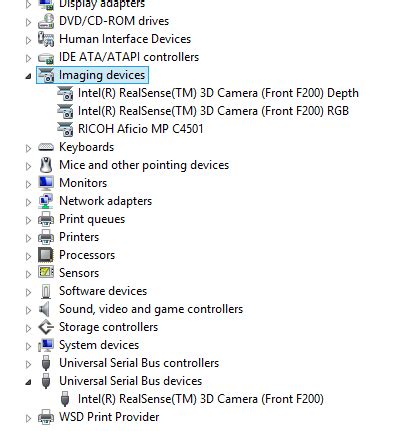This screenshot has height=431, width=398.
Task: Click the RICOH Aficio MP C4501 device icon
Action: pyautogui.click(x=65, y=129)
